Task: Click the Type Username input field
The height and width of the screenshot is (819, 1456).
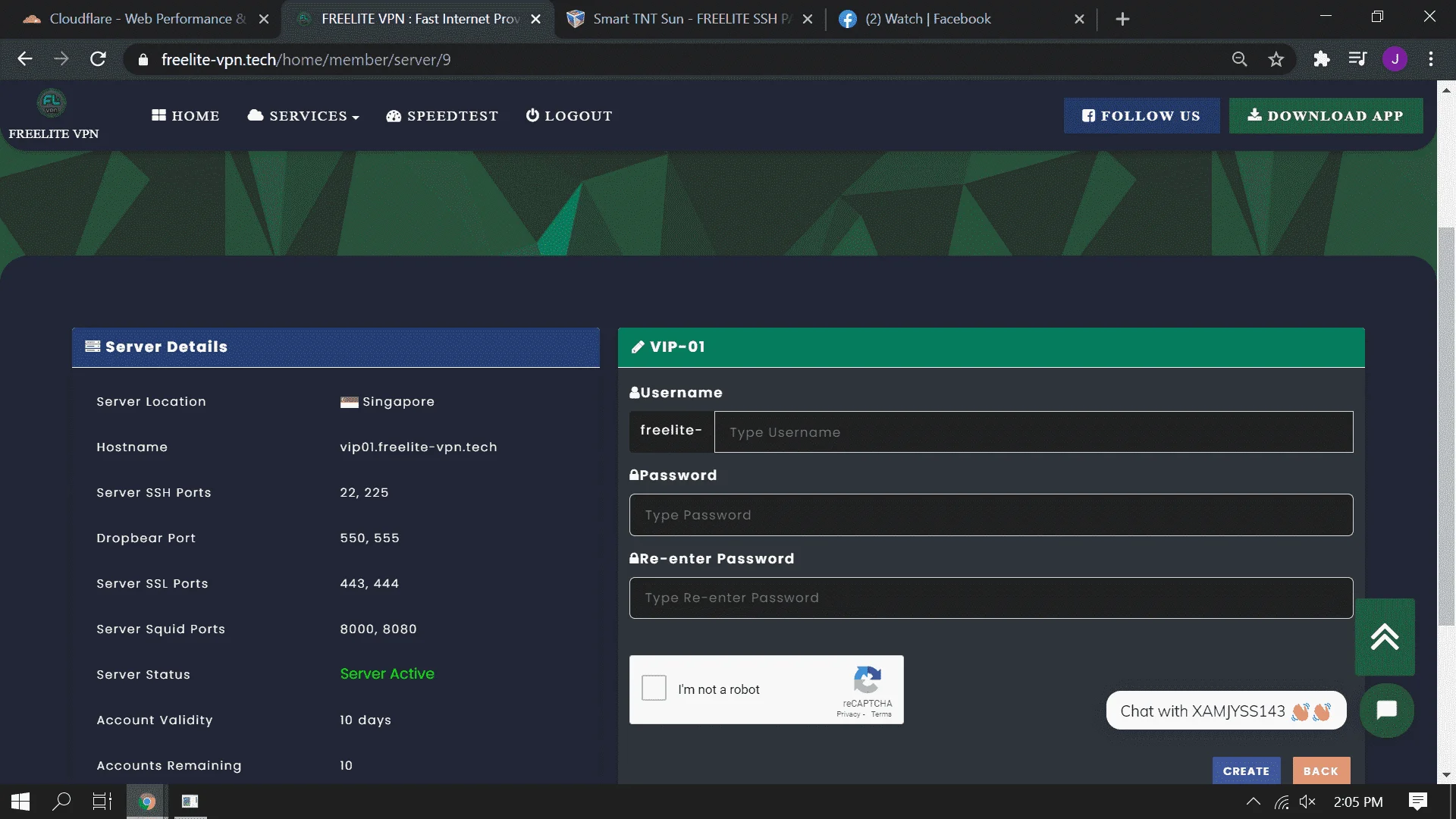Action: pyautogui.click(x=1034, y=432)
